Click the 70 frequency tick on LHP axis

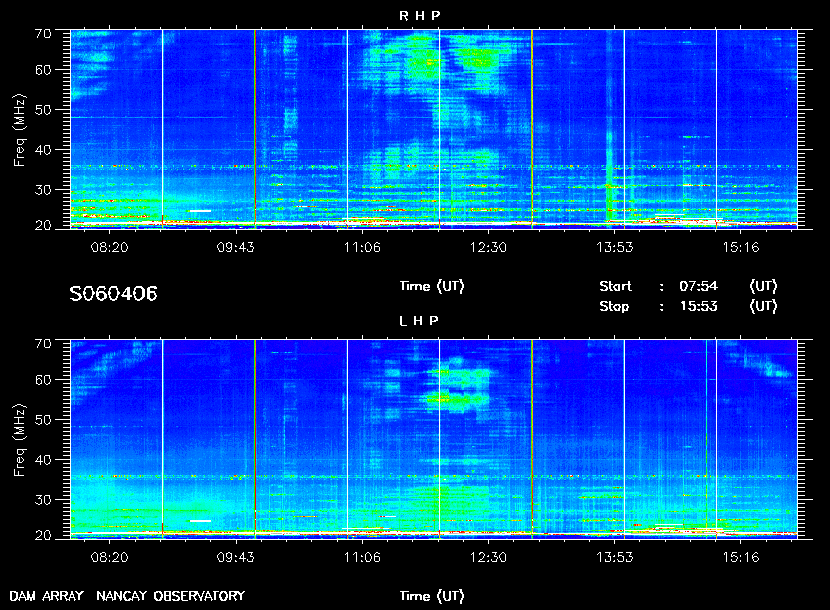tap(43, 344)
